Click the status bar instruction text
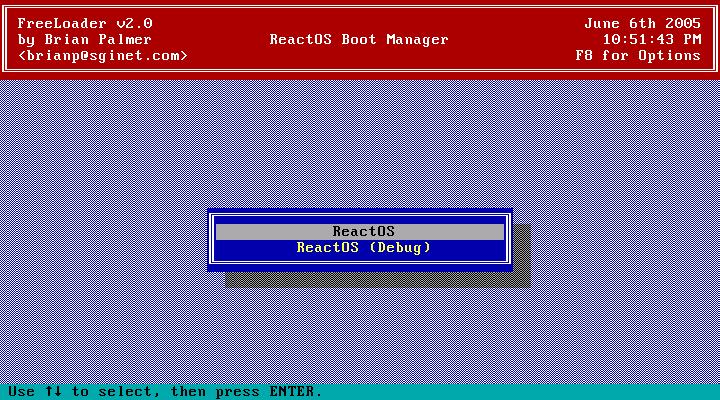Image resolution: width=720 pixels, height=400 pixels. (160, 391)
